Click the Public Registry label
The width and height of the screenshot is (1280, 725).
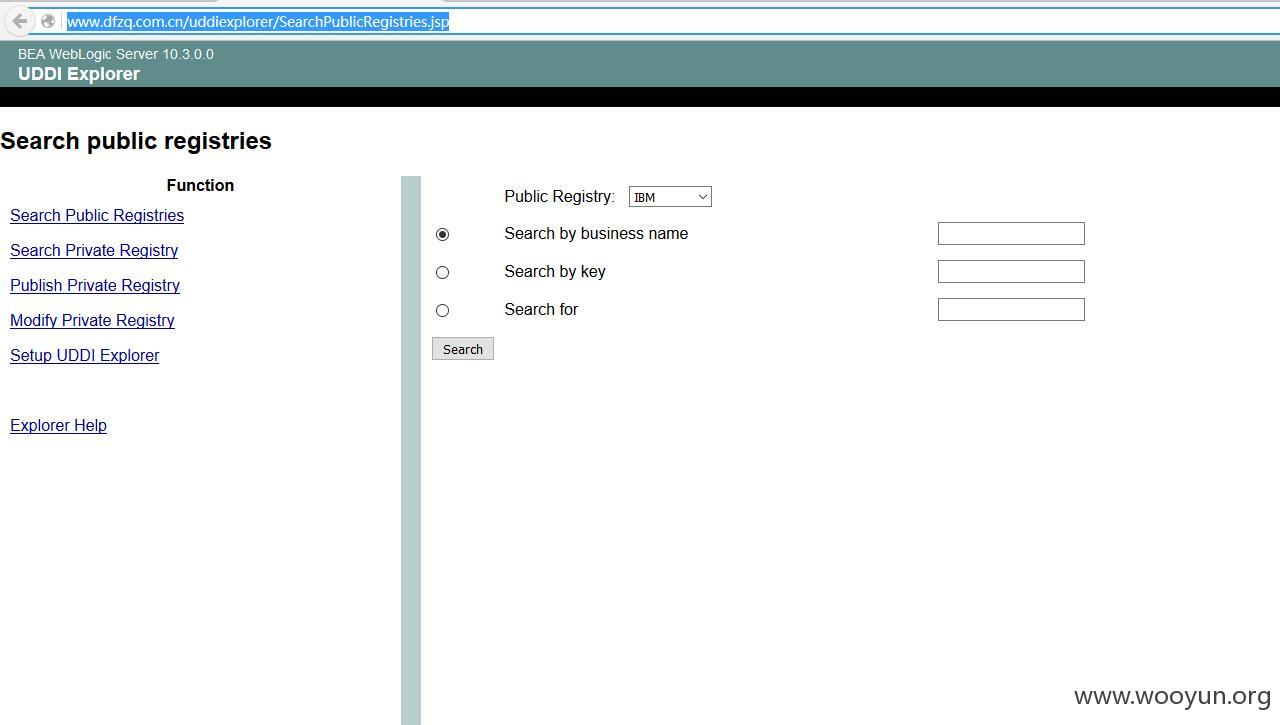click(560, 196)
